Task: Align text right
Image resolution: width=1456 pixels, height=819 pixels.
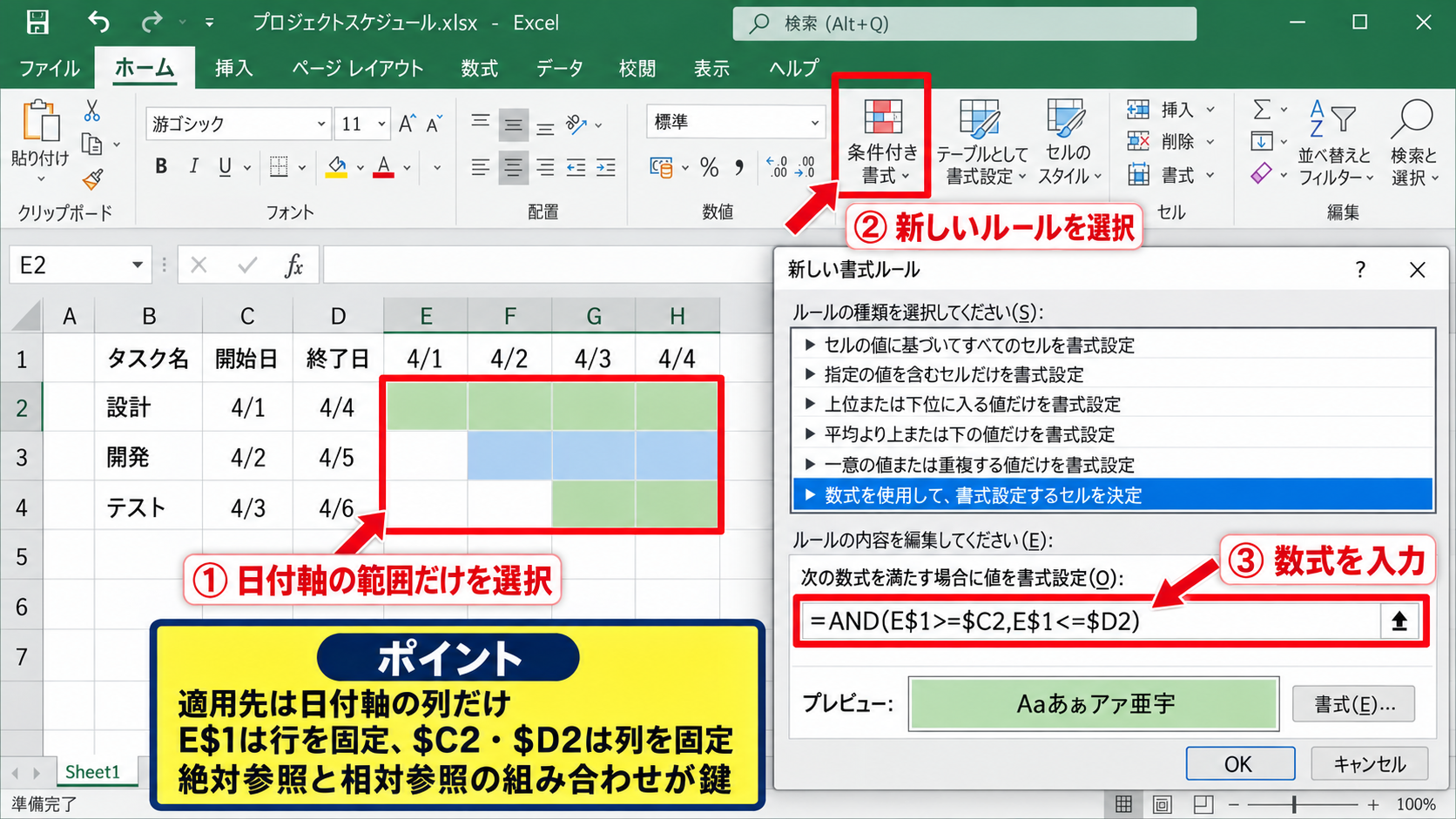Action: pos(545,167)
